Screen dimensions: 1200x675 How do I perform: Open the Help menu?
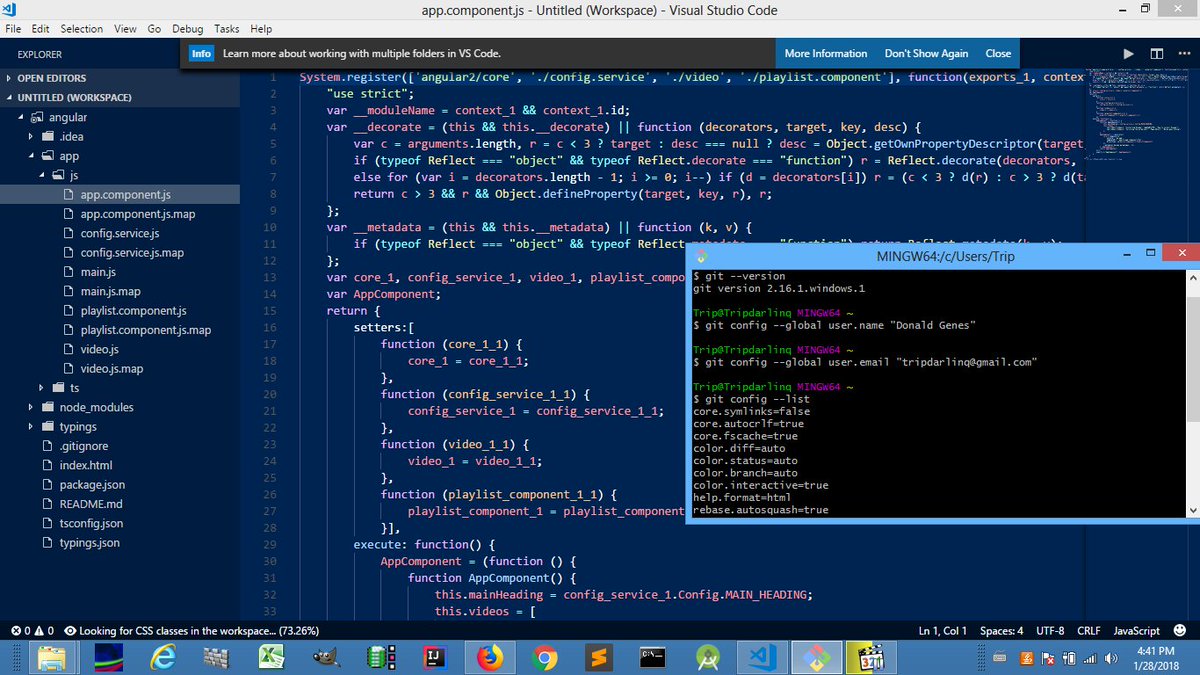[x=261, y=29]
